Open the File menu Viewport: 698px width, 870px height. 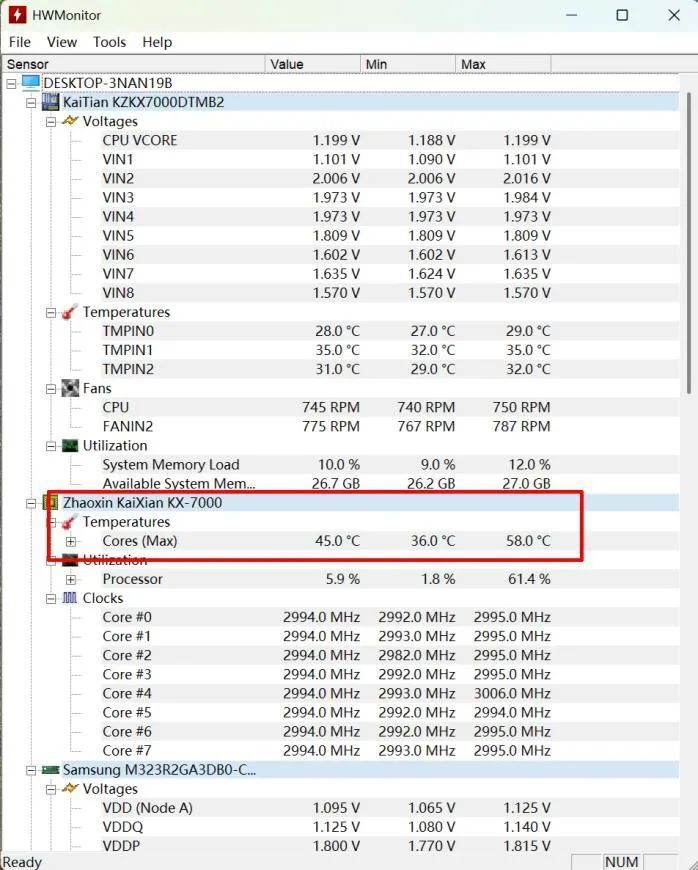[20, 42]
